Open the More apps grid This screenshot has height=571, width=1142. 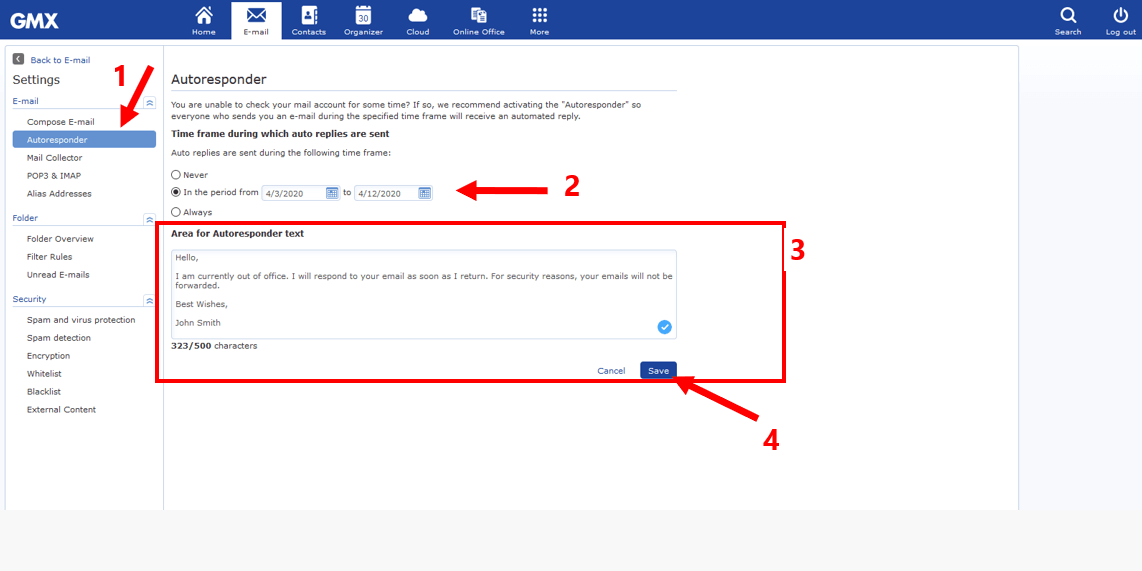coord(540,20)
